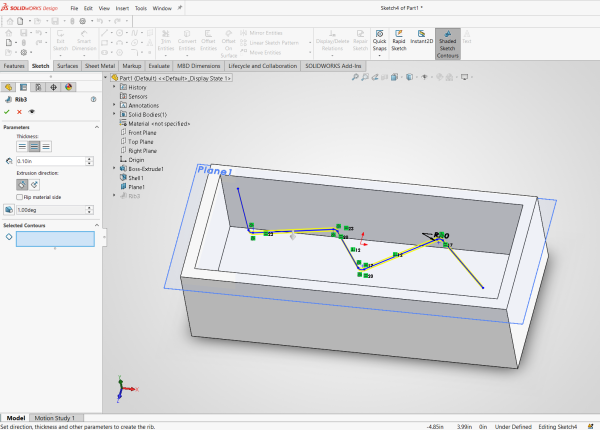Click the 1.00deg draft angle field
This screenshot has width=600, height=430.
[51, 210]
